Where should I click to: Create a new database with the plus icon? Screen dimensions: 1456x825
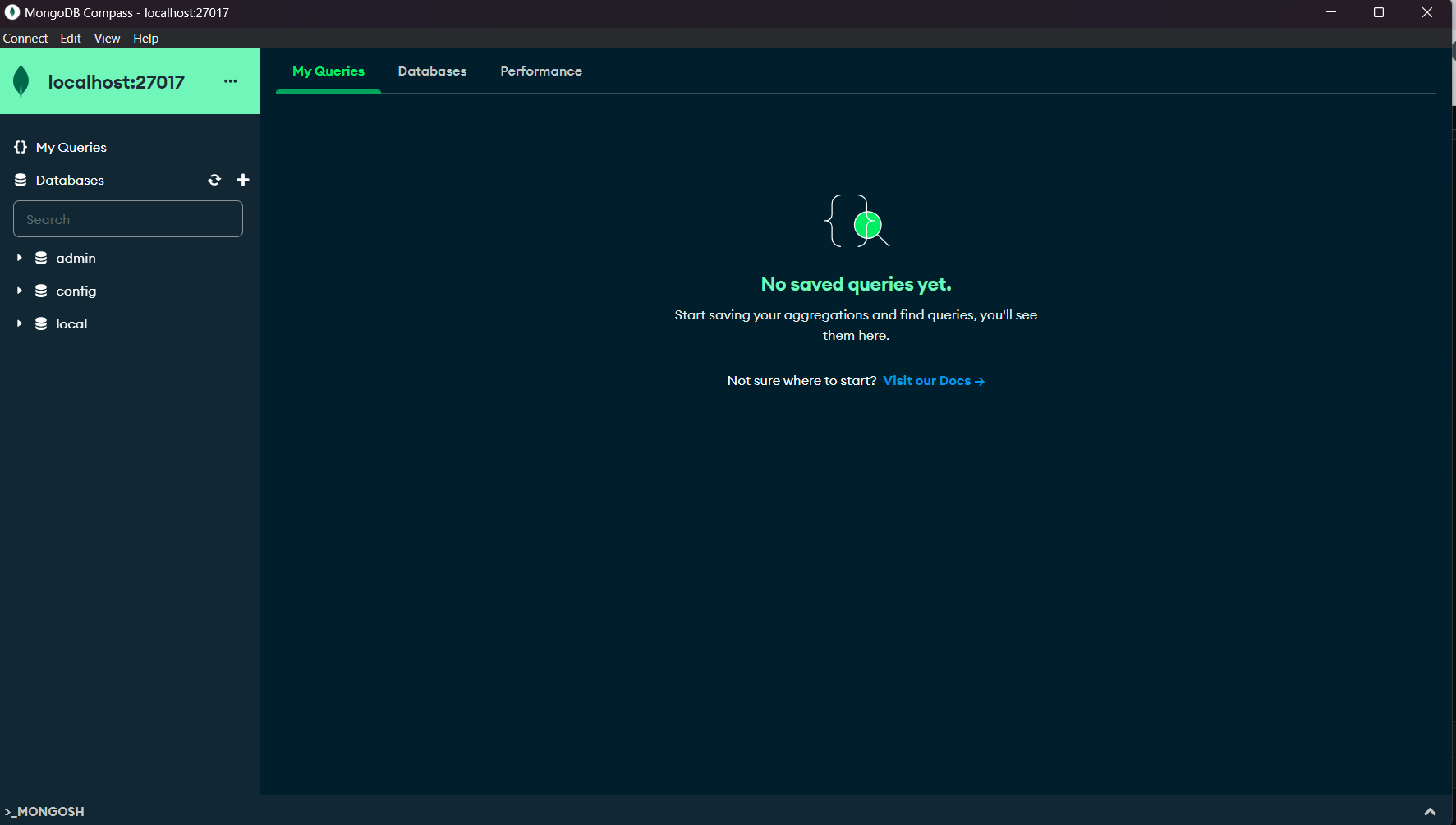click(243, 180)
